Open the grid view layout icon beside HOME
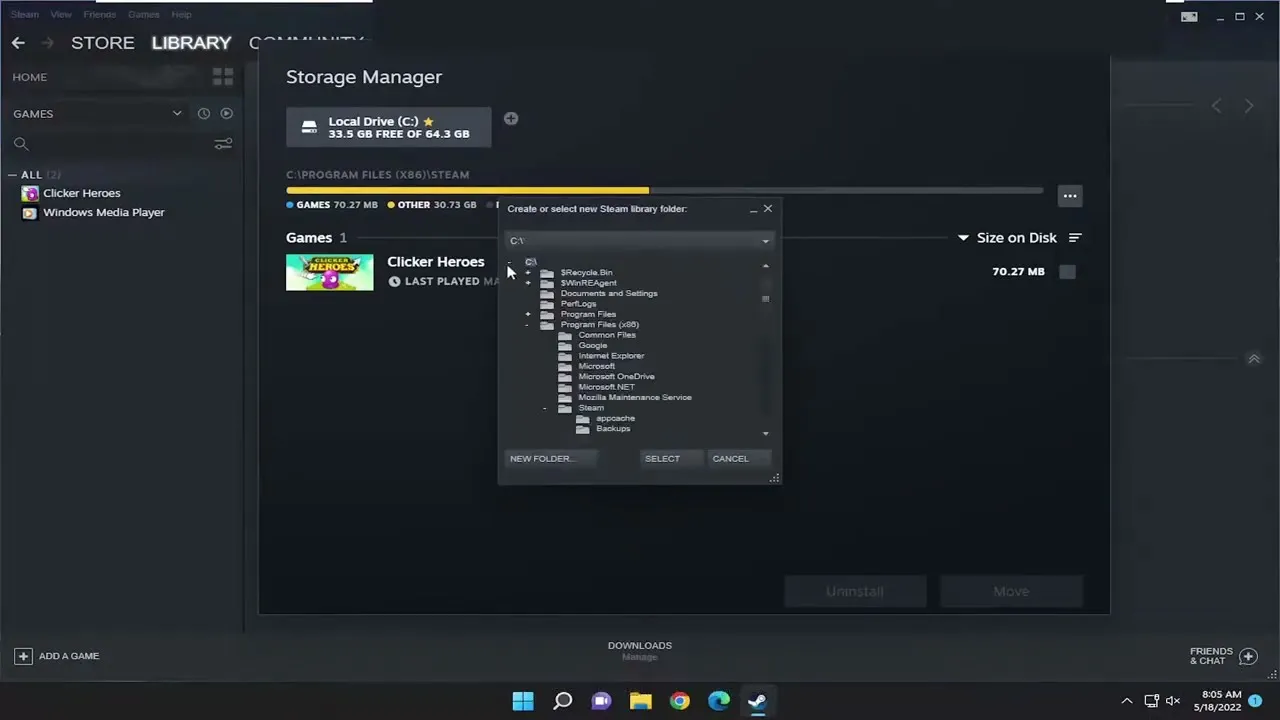Screen dimensions: 1280x720 pyautogui.click(x=222, y=76)
